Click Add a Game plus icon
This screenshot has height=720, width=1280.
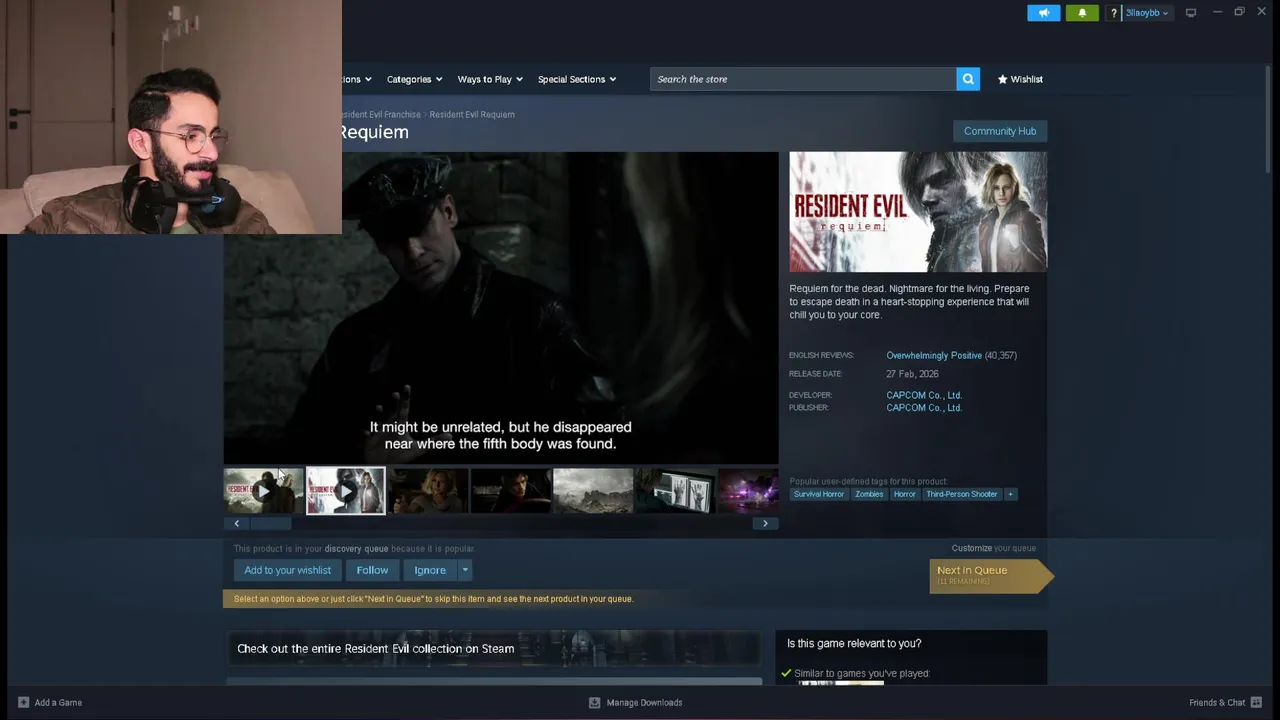coord(23,702)
